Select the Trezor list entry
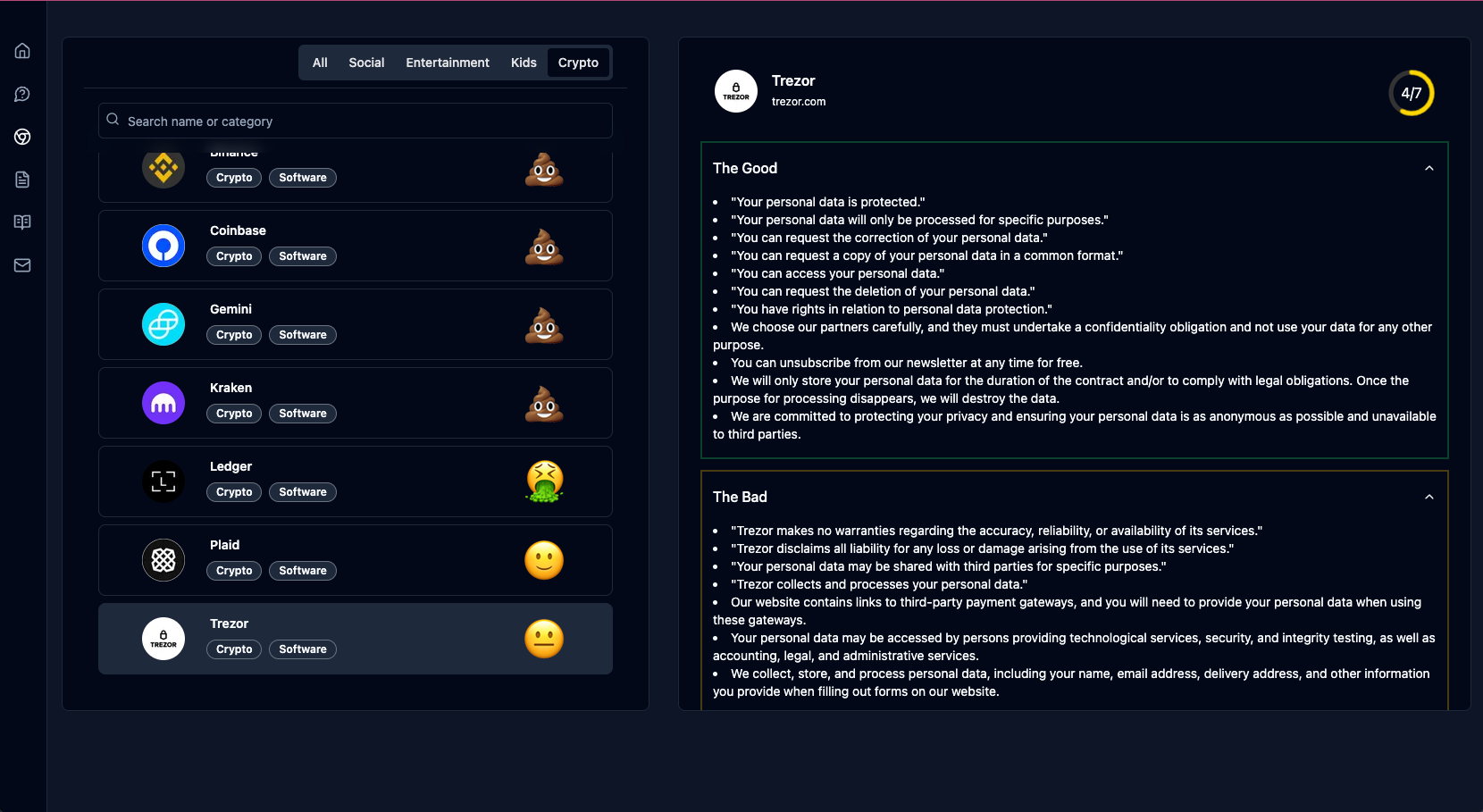The width and height of the screenshot is (1483, 812). coord(356,639)
